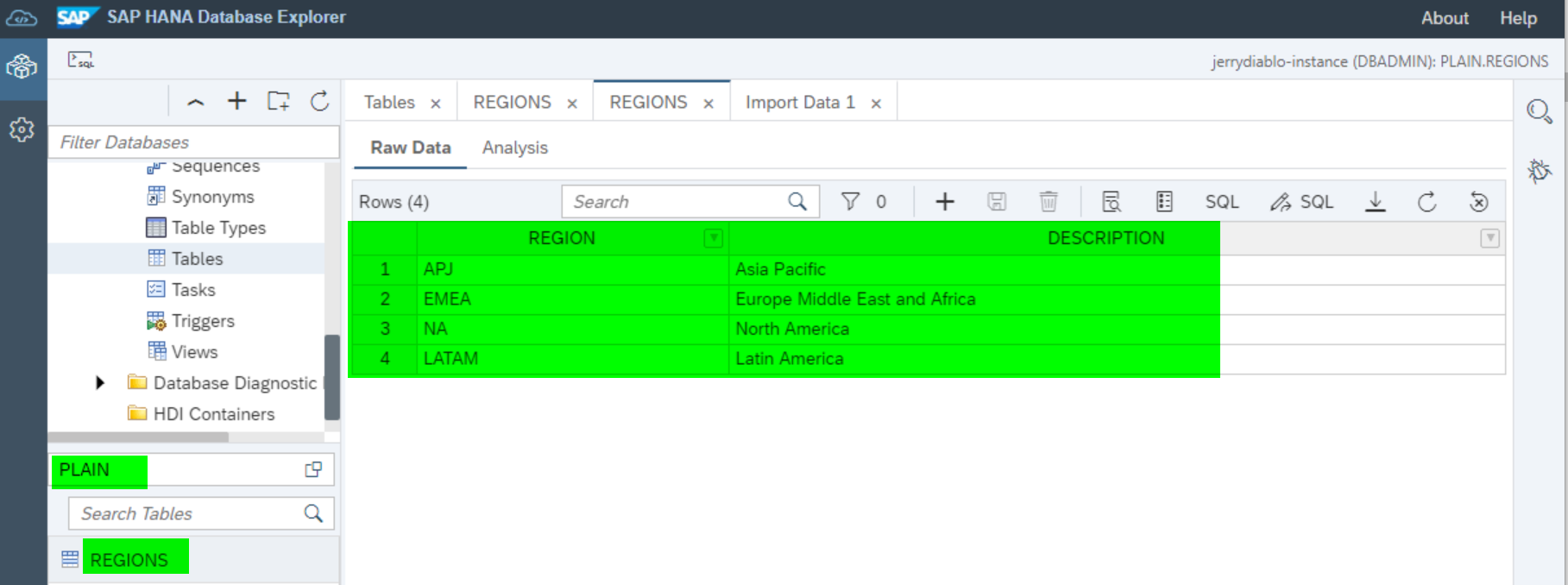This screenshot has width=1568, height=585.
Task: Select the North America description cell
Action: pyautogui.click(x=1118, y=329)
